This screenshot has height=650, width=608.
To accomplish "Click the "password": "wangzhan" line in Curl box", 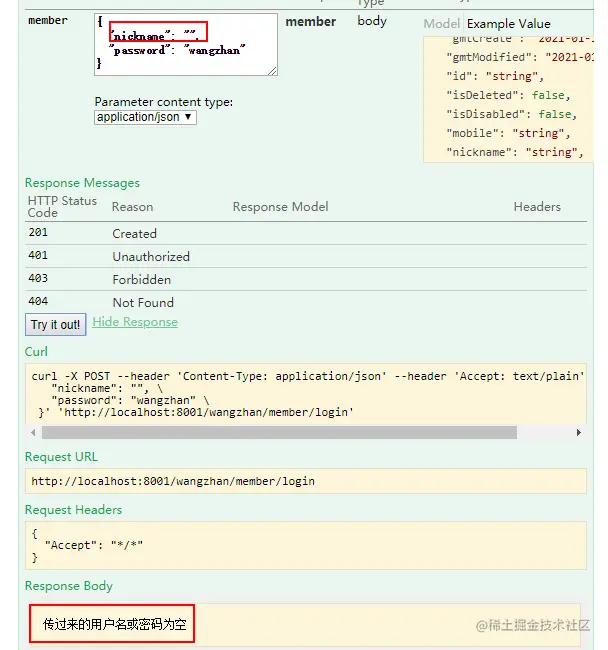I will pos(130,400).
